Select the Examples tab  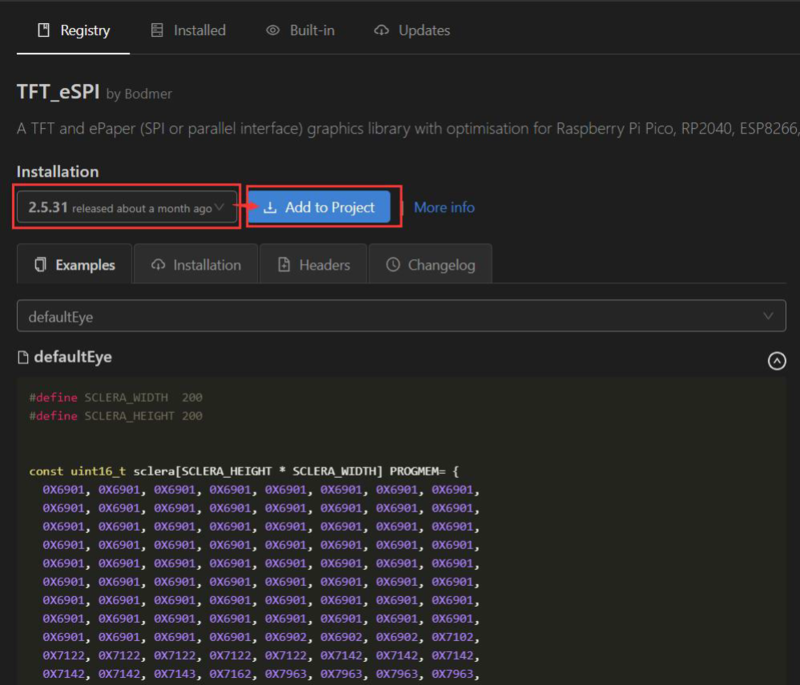coord(74,264)
